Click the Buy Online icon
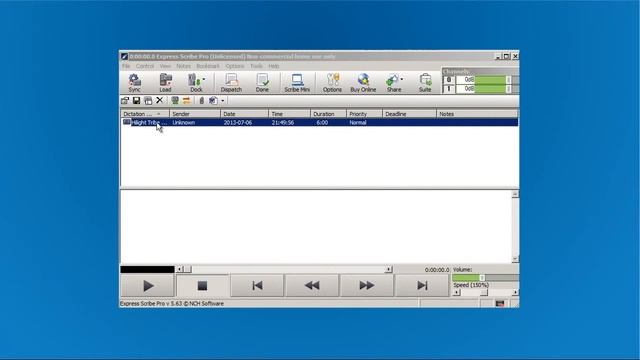 (x=363, y=83)
